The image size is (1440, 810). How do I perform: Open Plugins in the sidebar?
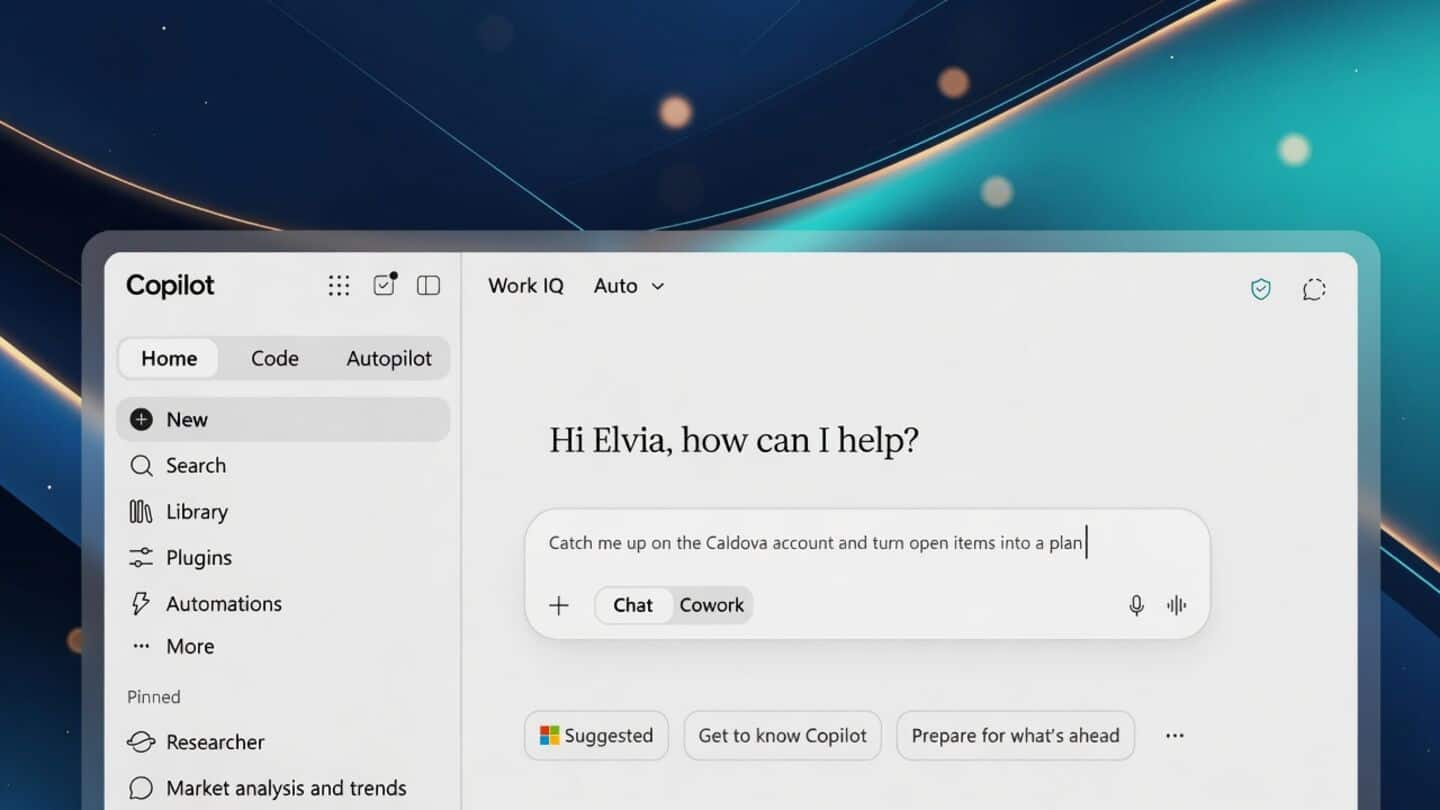[x=283, y=558]
